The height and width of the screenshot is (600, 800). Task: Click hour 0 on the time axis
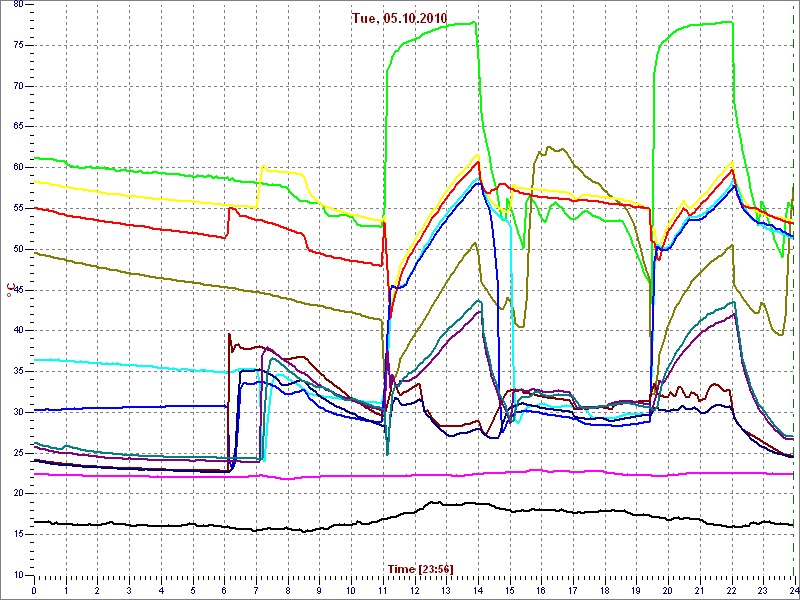34,590
